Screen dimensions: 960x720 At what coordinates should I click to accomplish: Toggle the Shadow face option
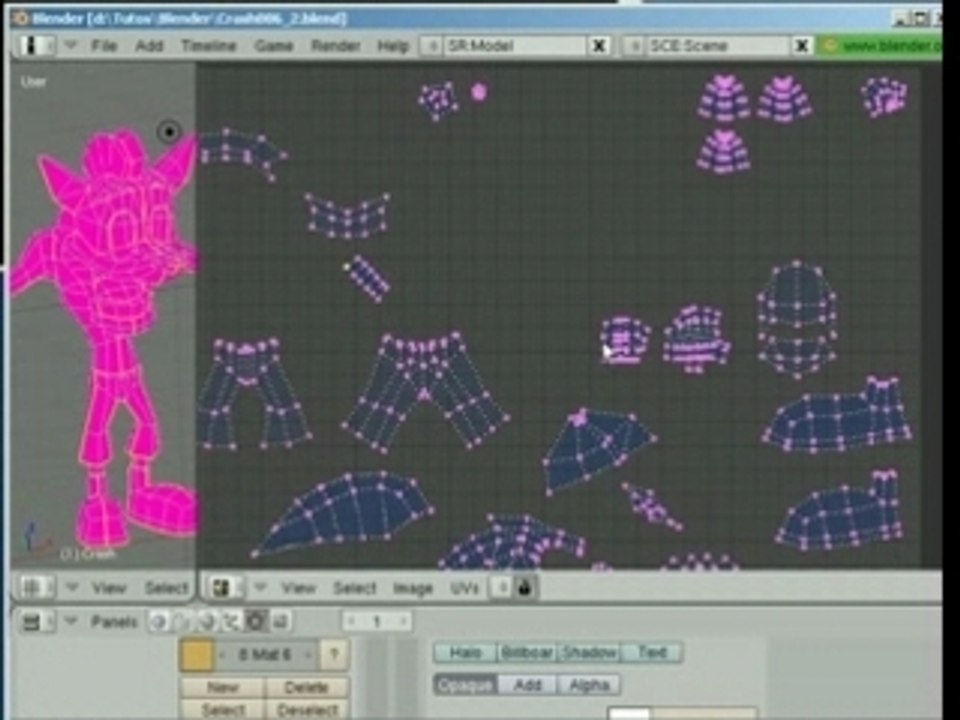[589, 653]
